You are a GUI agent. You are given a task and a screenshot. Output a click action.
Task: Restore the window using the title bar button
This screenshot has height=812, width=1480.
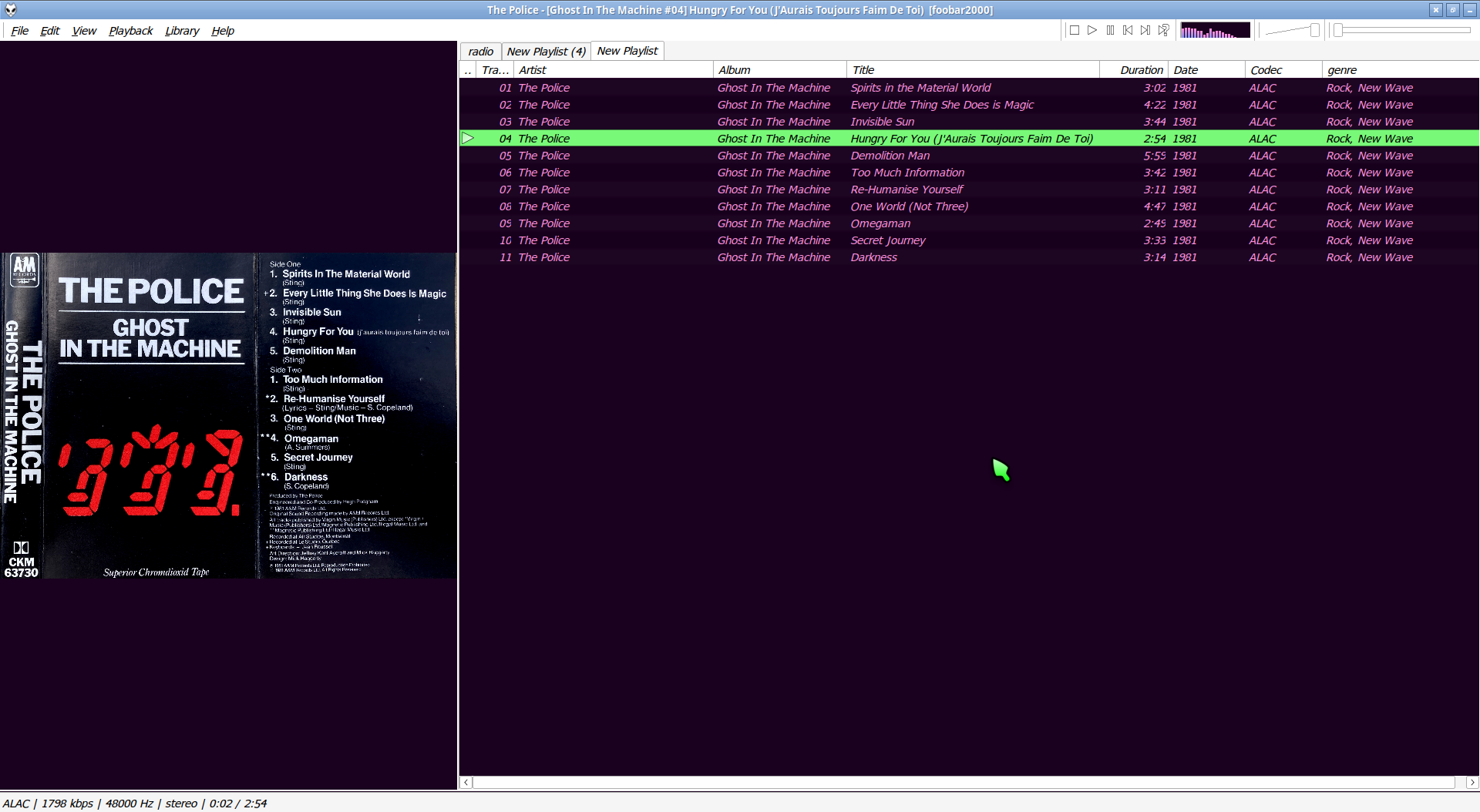coord(1453,10)
